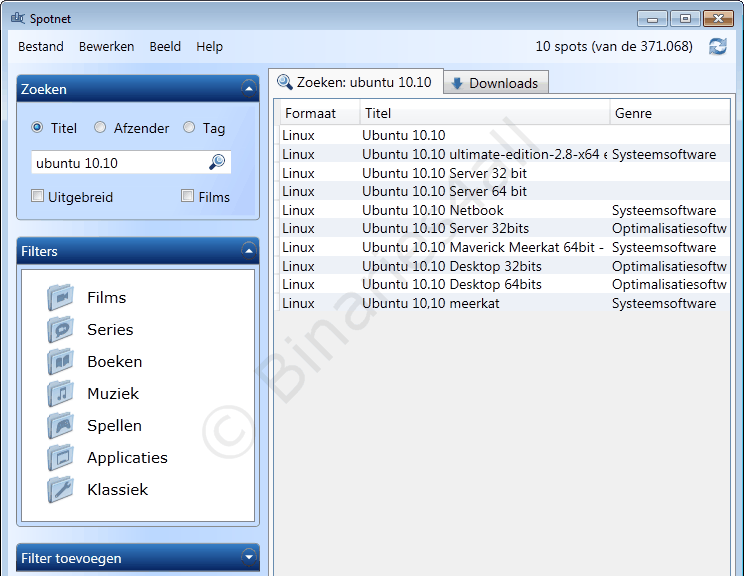Enable the Films checkbox in search panel
The image size is (744, 576).
(x=187, y=195)
